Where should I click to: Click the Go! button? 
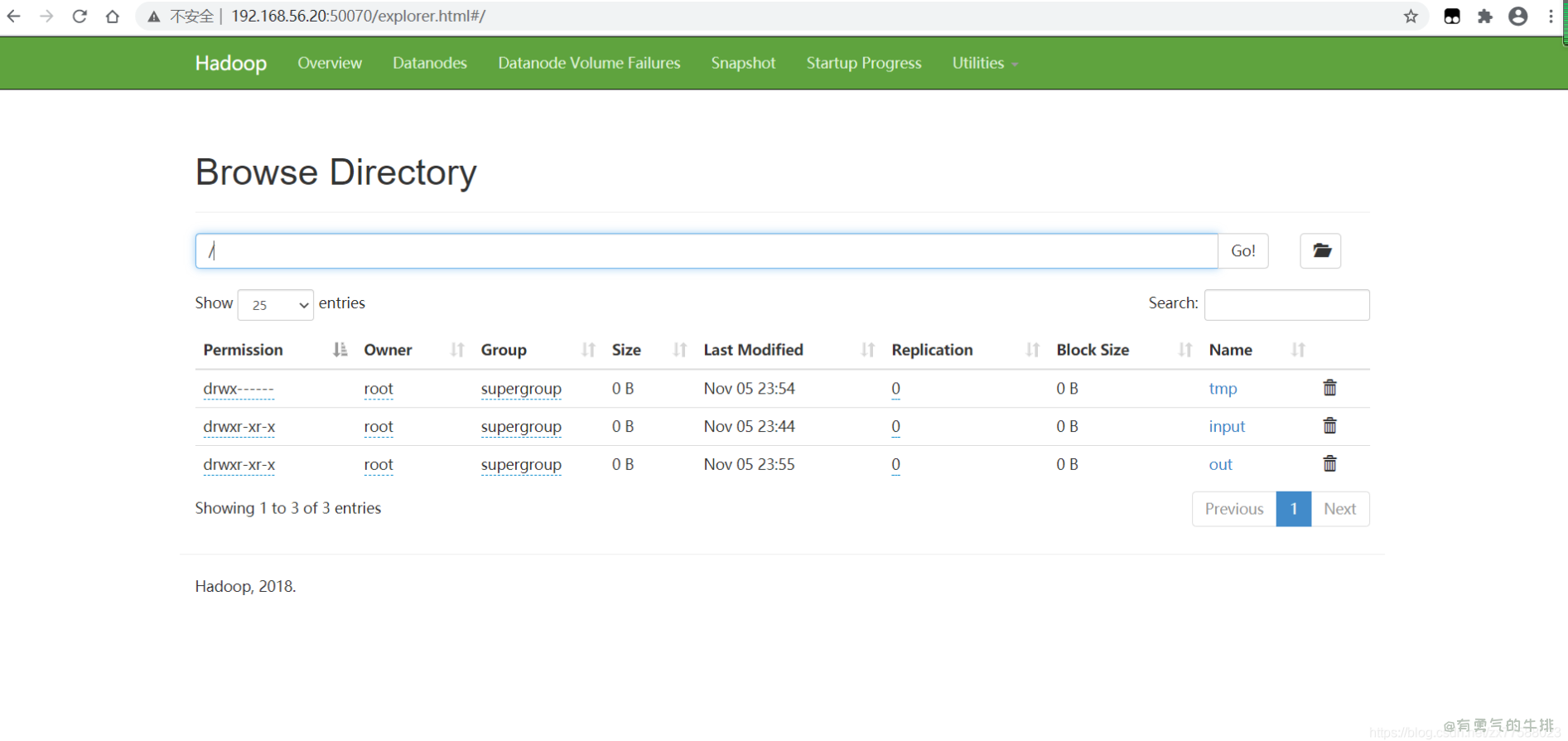[x=1243, y=251]
